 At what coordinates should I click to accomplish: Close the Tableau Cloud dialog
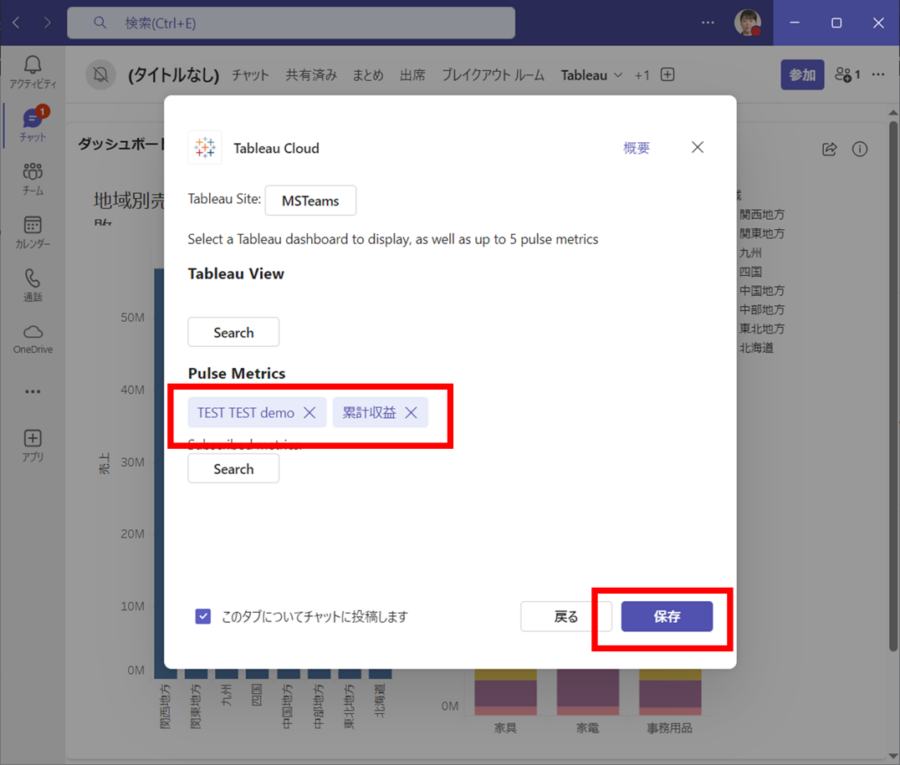coord(697,147)
